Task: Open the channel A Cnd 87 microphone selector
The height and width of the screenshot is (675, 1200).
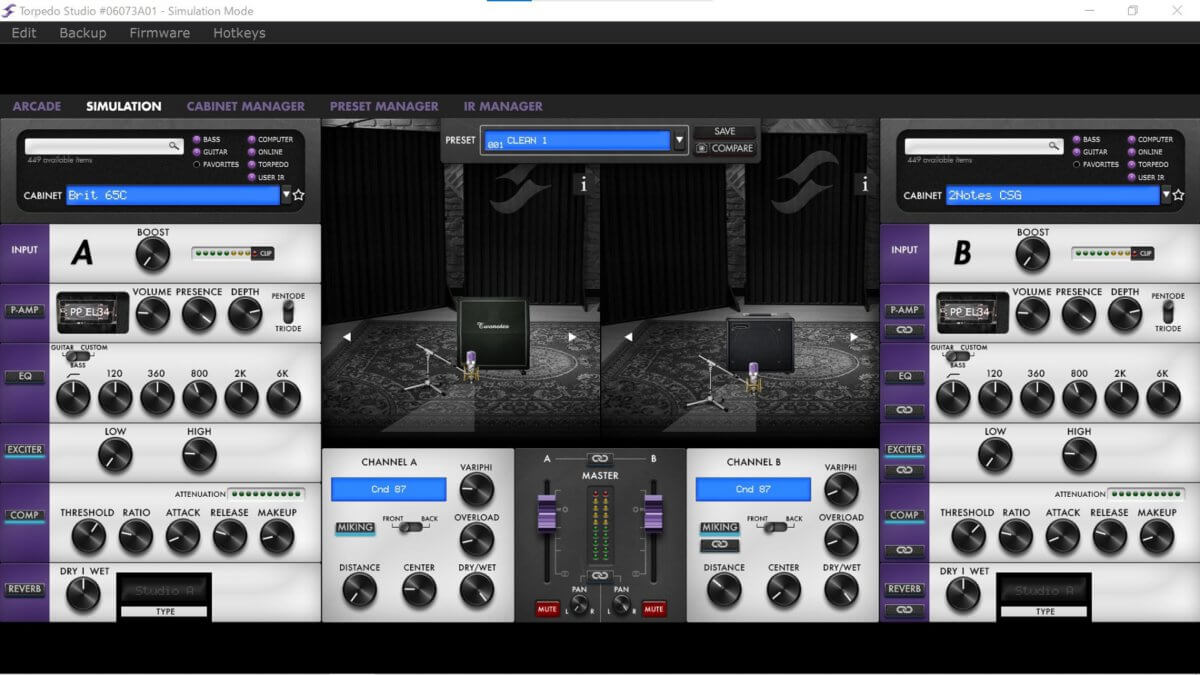Action: 389,489
